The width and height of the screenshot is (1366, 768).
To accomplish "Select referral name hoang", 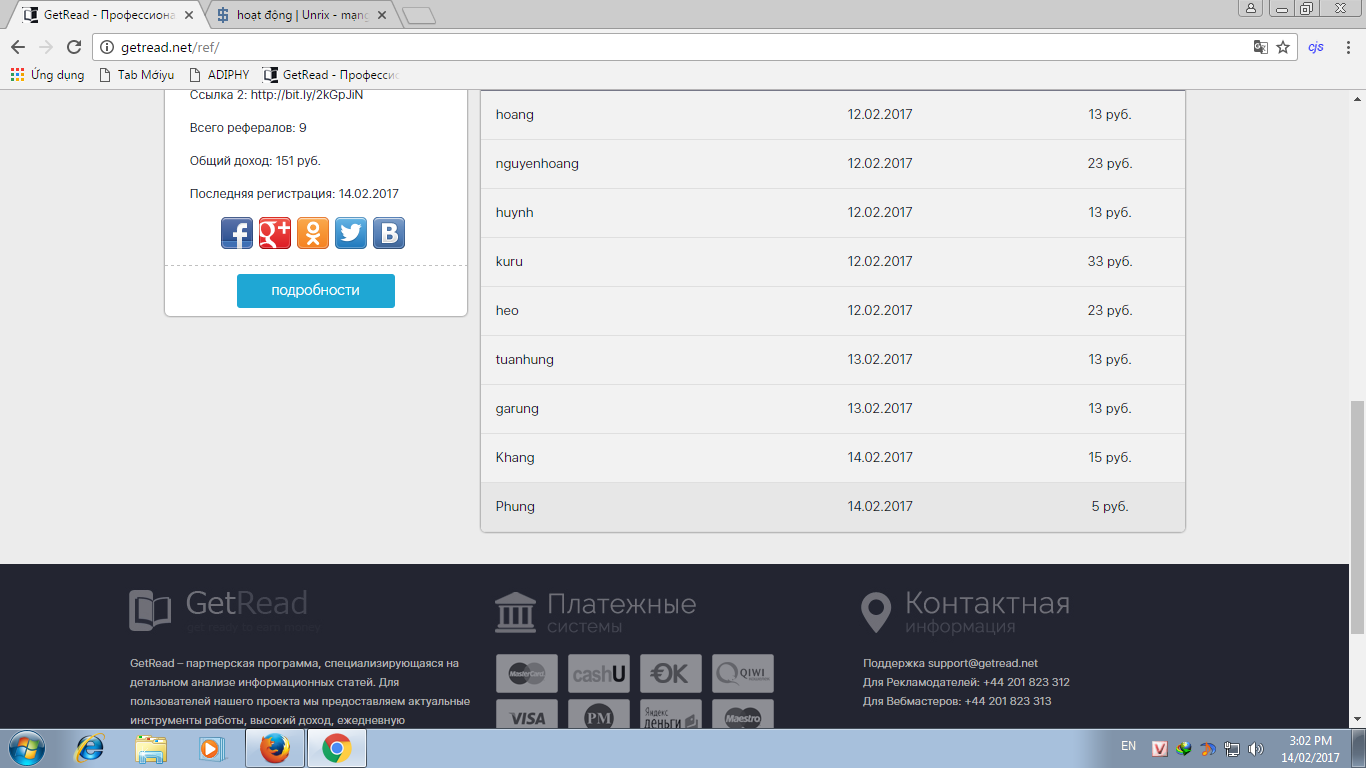I will (x=515, y=114).
